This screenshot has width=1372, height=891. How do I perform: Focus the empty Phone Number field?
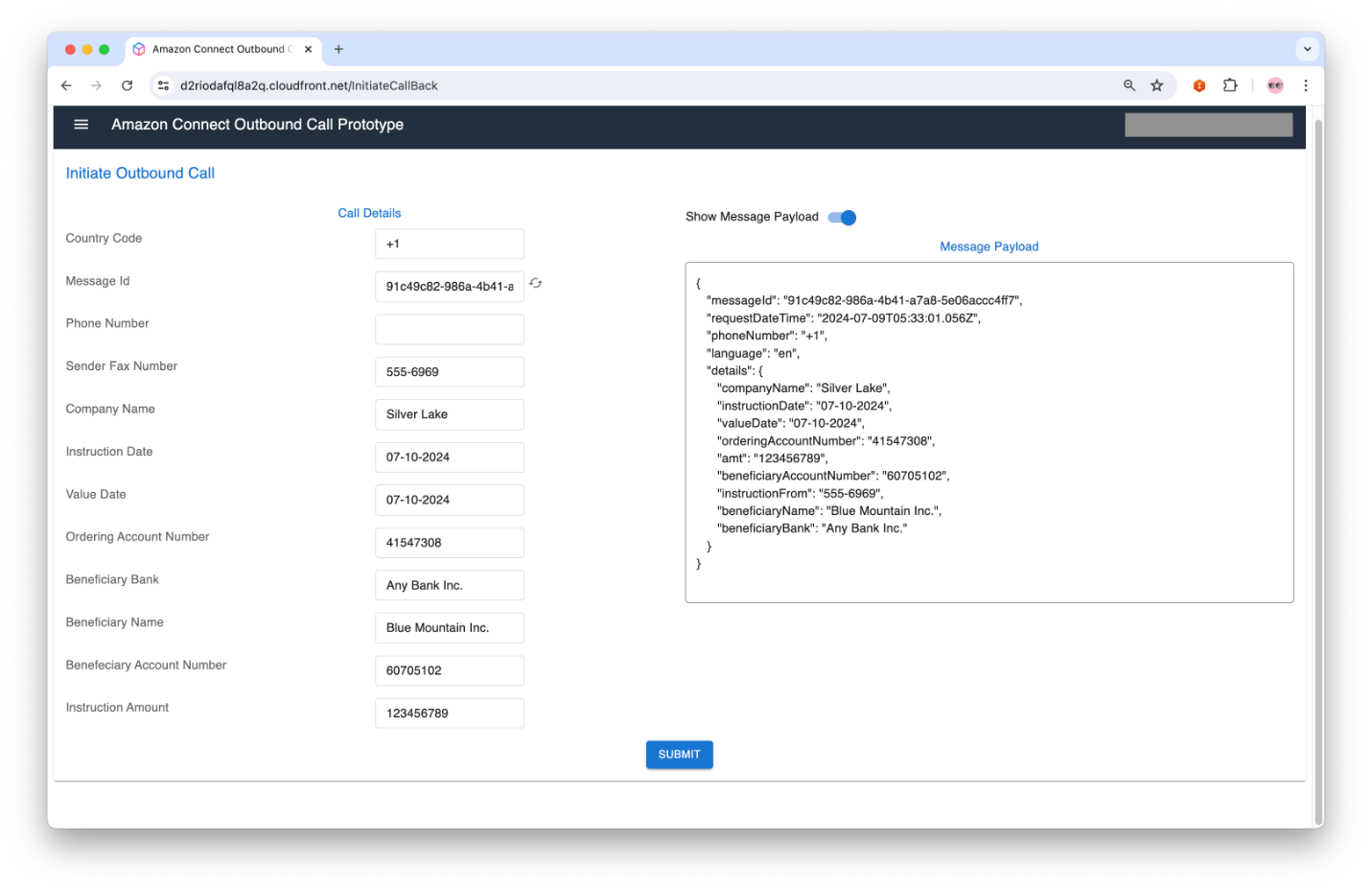(450, 329)
